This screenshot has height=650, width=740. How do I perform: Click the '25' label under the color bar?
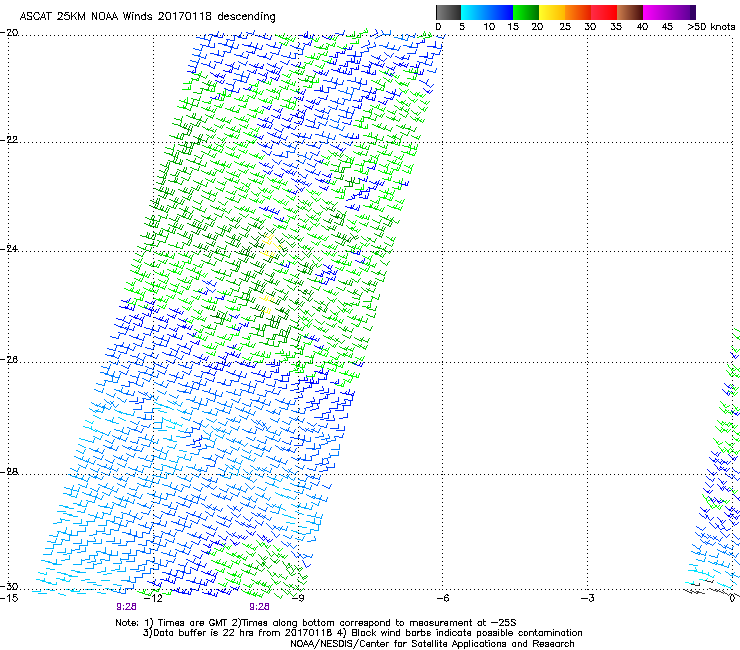[565, 27]
